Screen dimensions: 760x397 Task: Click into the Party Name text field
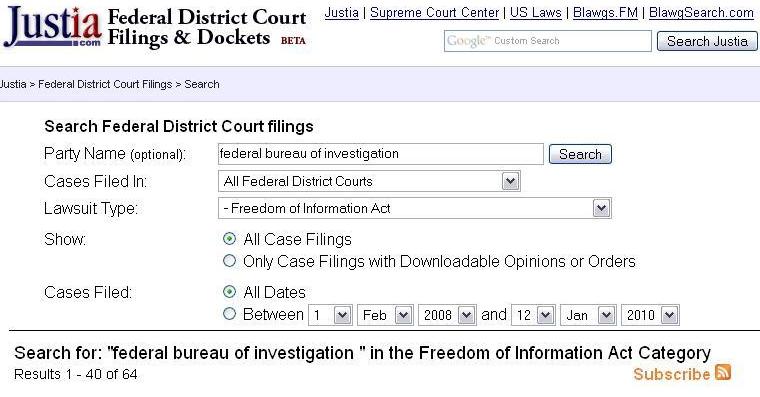[x=381, y=154]
